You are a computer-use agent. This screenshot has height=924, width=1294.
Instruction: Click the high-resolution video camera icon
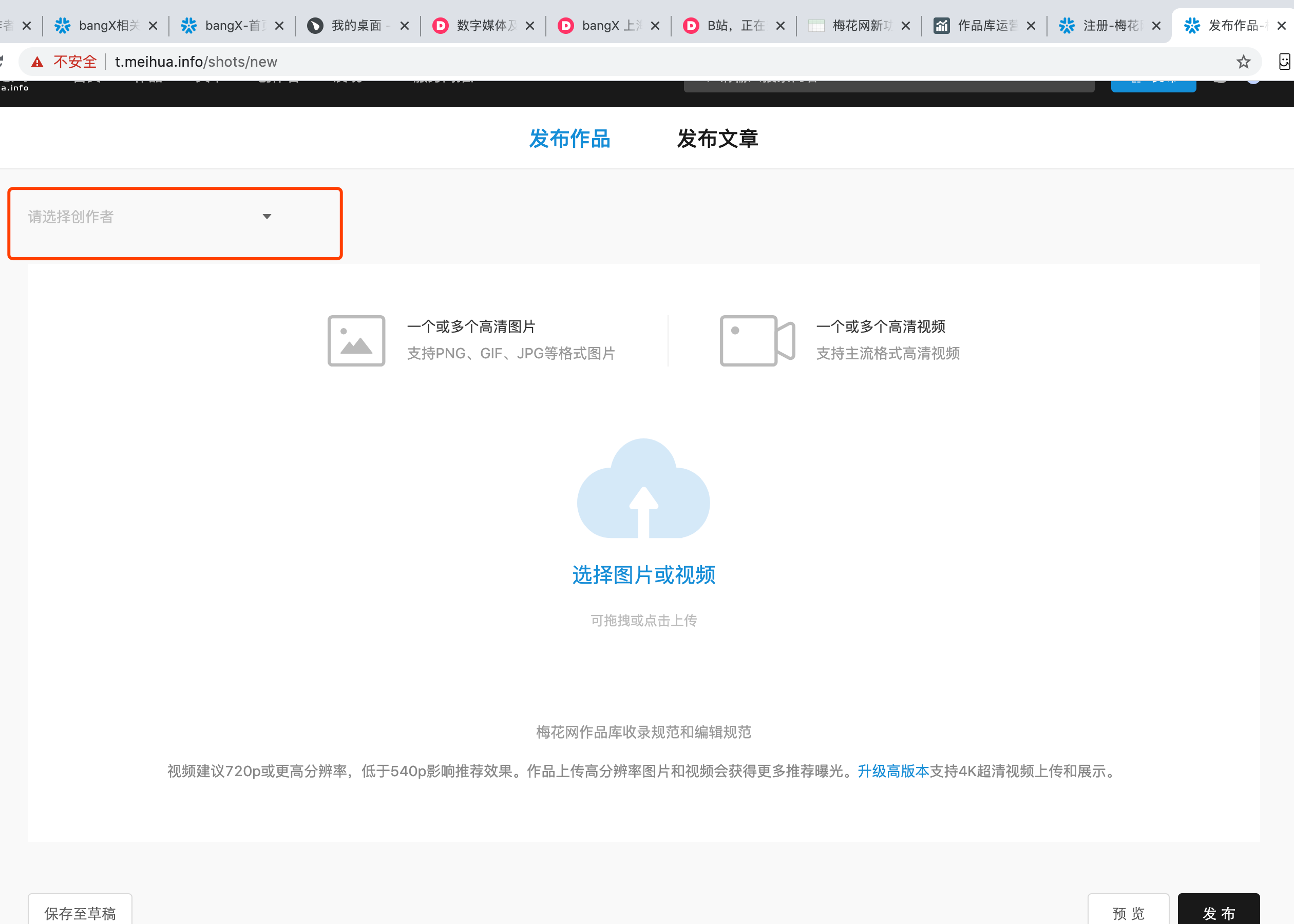tap(757, 341)
